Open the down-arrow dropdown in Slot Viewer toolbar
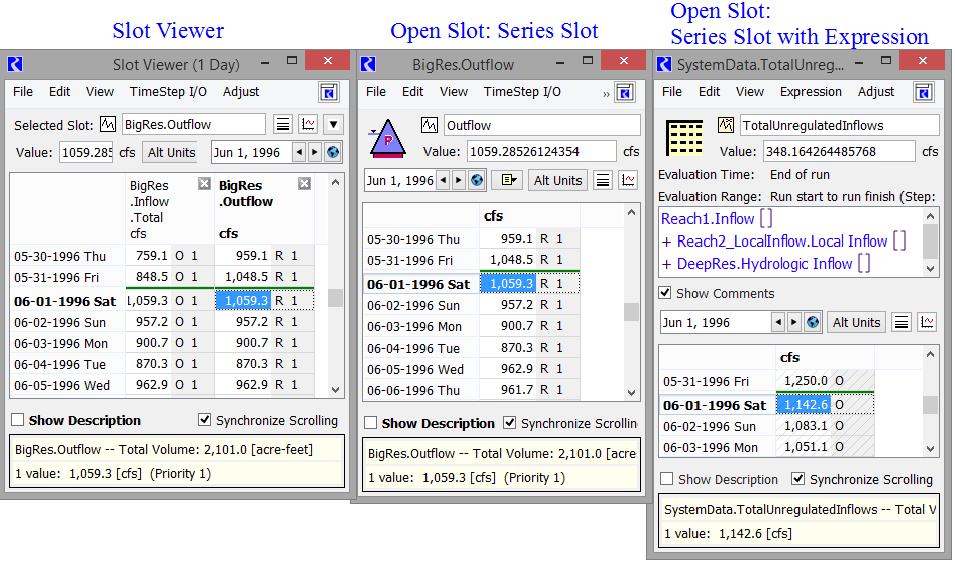This screenshot has height=564, width=955. click(334, 125)
